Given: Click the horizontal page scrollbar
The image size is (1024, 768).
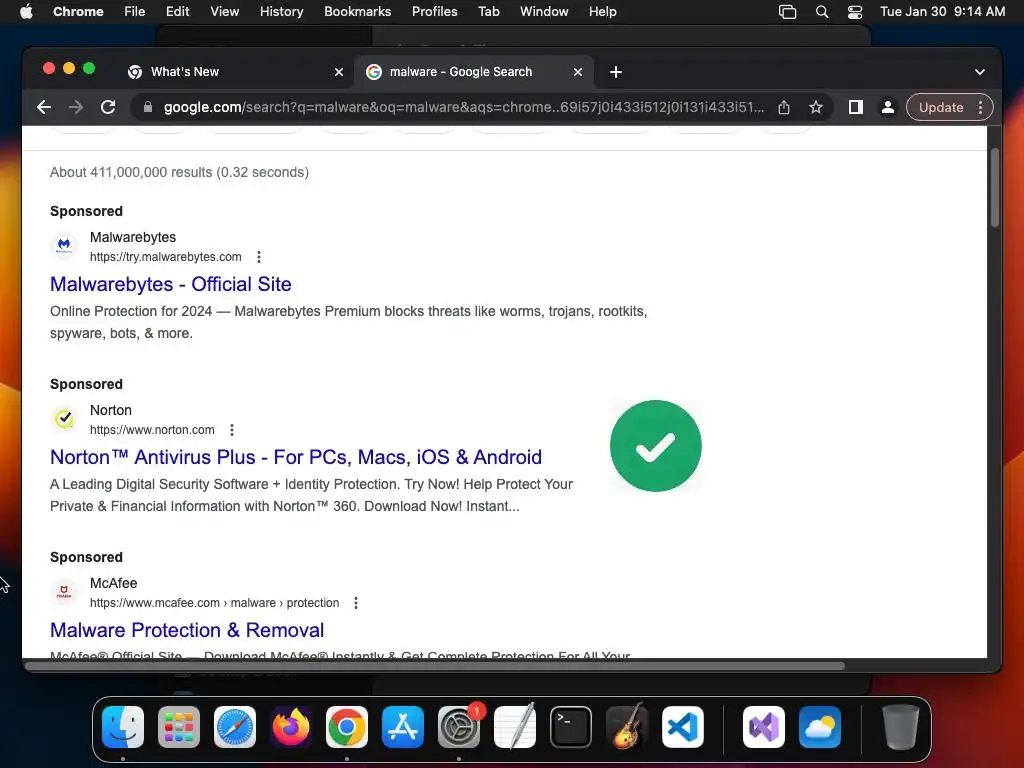Looking at the screenshot, I should coord(436,666).
